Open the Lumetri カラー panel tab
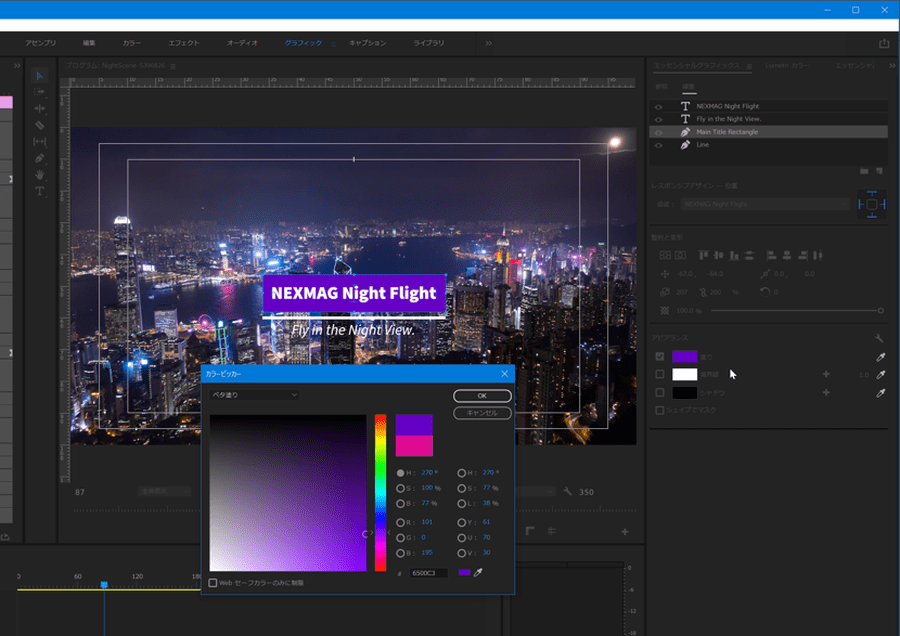The image size is (900, 636). point(787,66)
